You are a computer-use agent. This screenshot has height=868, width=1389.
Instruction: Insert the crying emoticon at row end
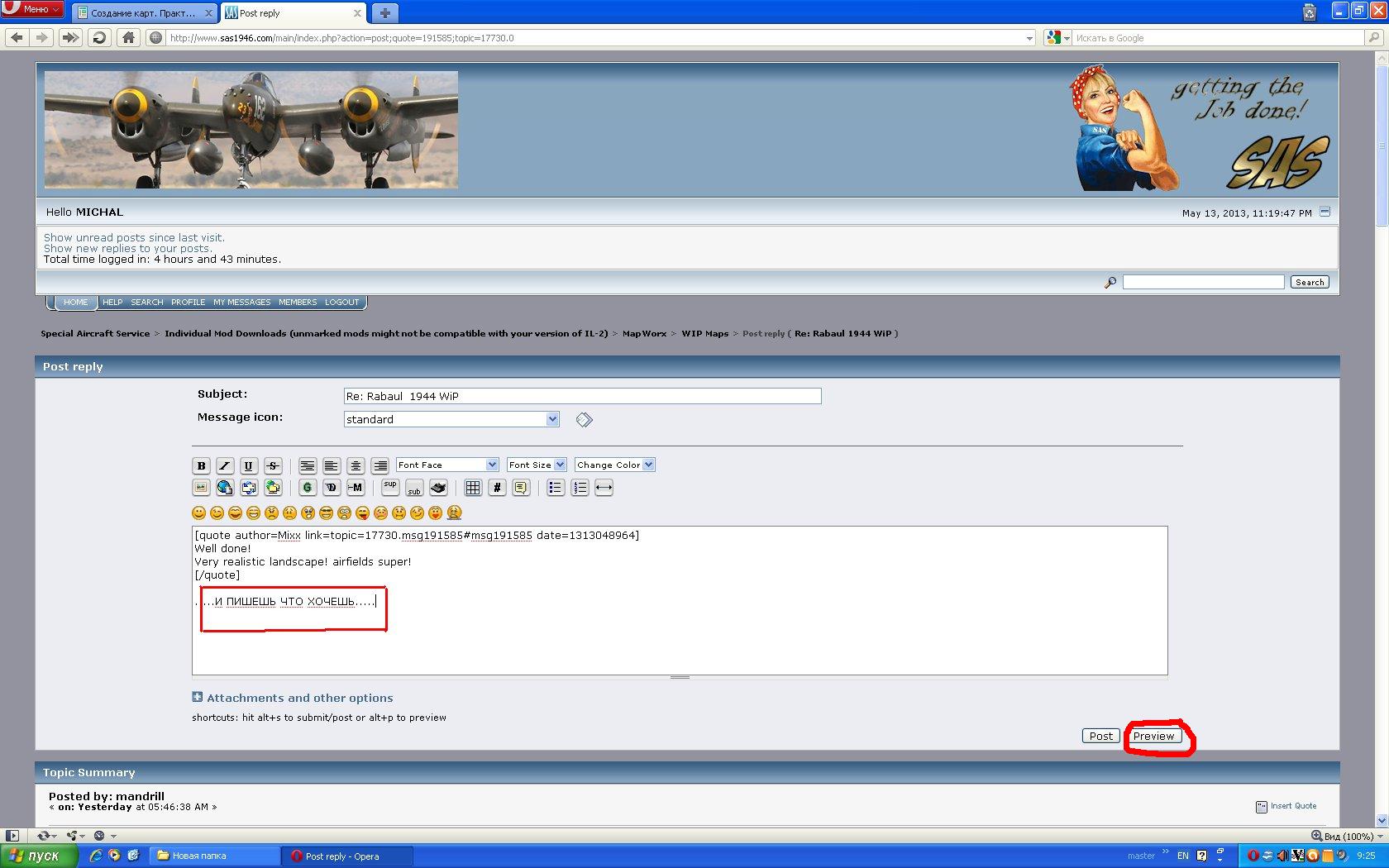tap(454, 513)
